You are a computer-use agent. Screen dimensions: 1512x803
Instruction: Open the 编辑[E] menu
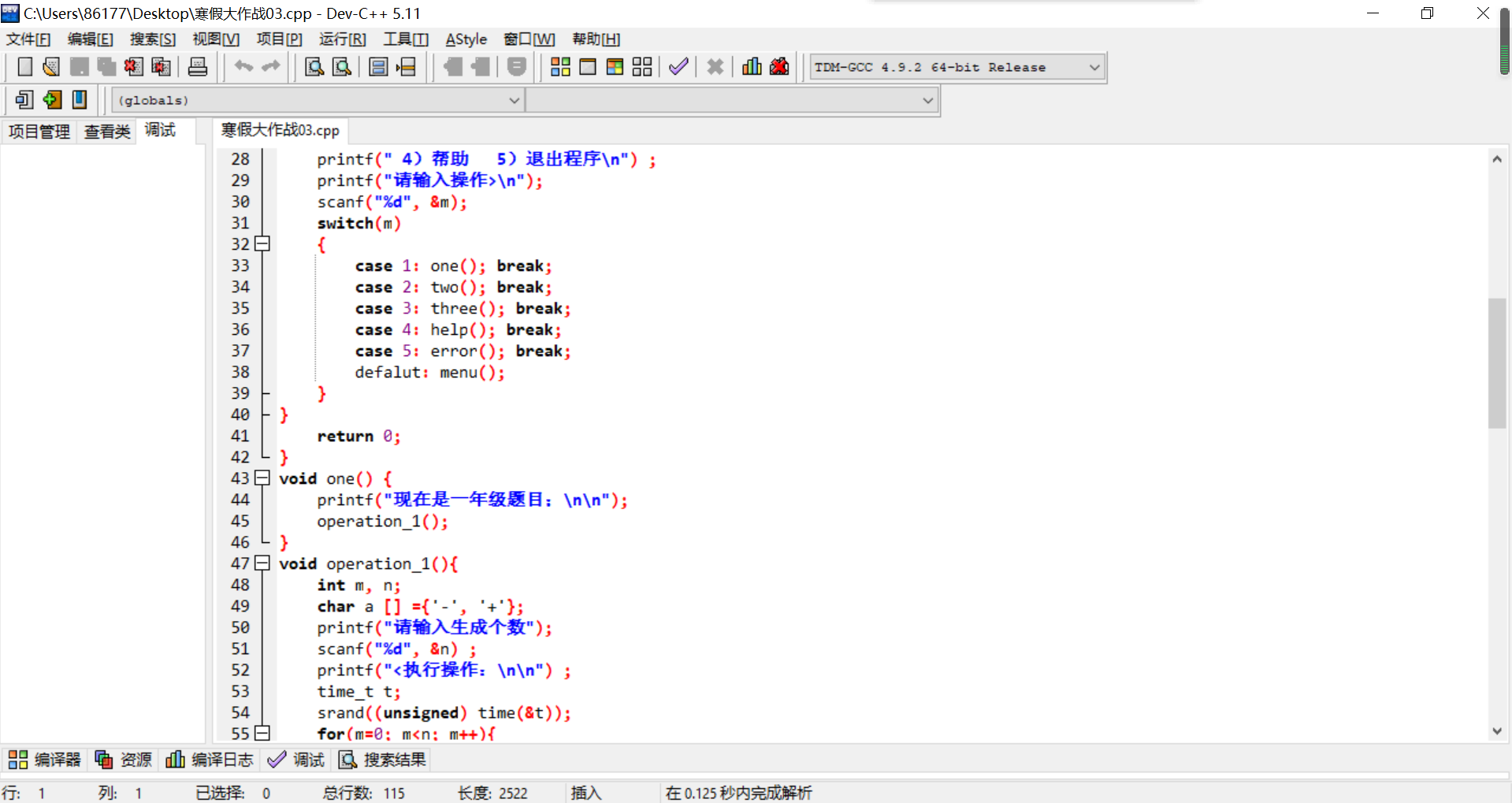click(x=91, y=39)
